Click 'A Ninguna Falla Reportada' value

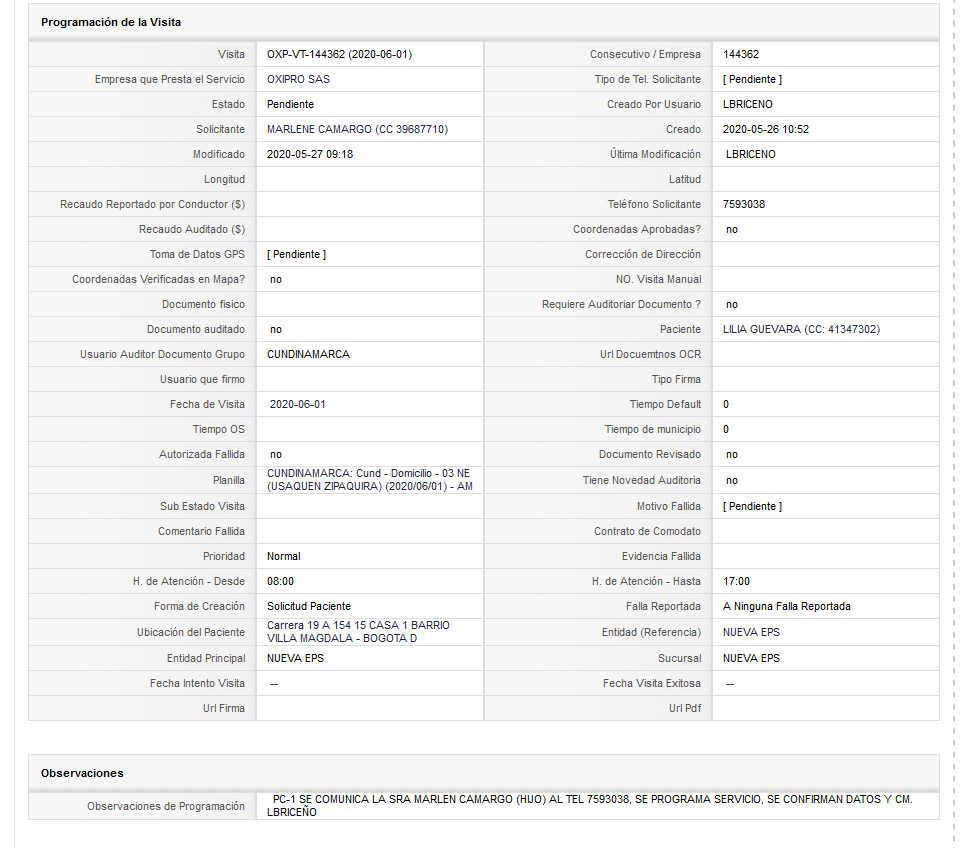click(787, 606)
